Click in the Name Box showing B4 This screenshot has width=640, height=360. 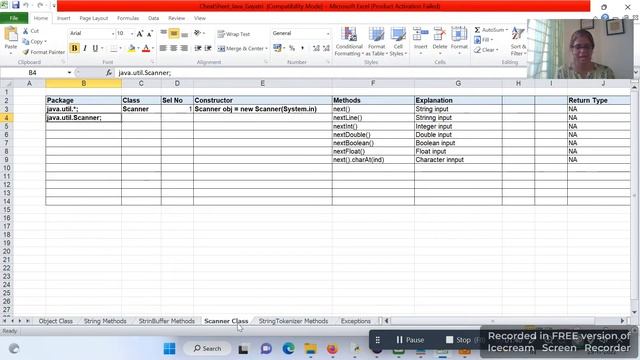[x=33, y=73]
